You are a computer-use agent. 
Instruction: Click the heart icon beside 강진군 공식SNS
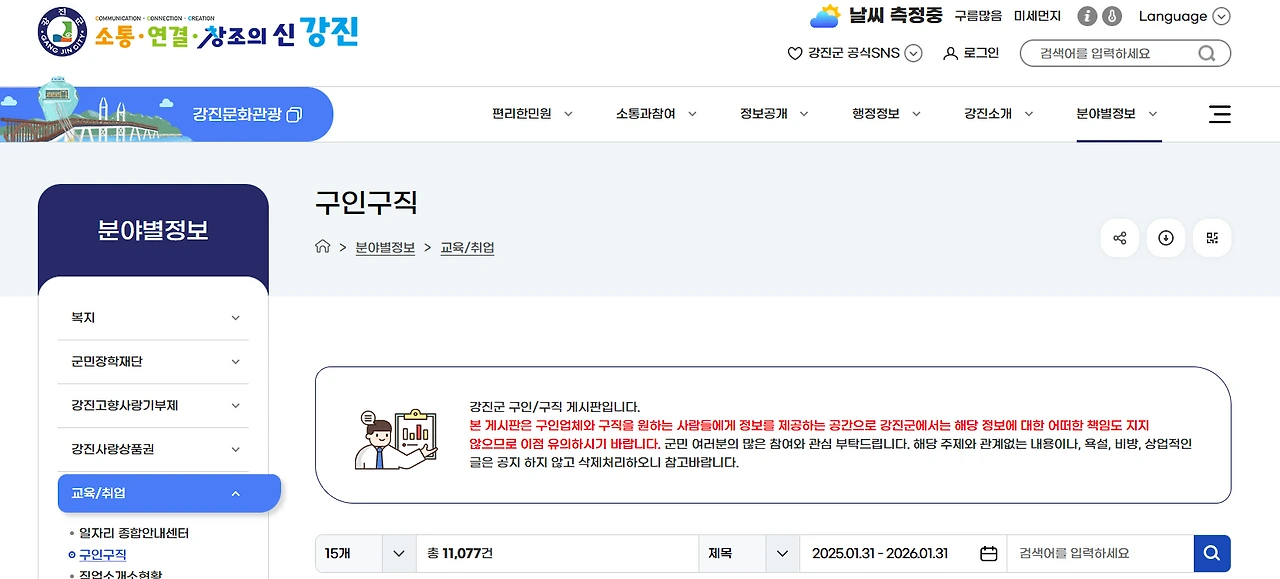tap(793, 53)
